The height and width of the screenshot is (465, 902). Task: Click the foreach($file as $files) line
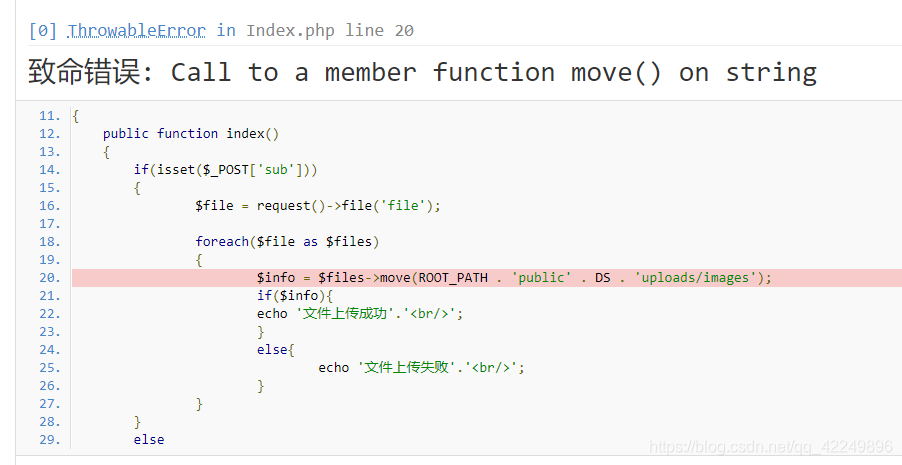coord(287,242)
